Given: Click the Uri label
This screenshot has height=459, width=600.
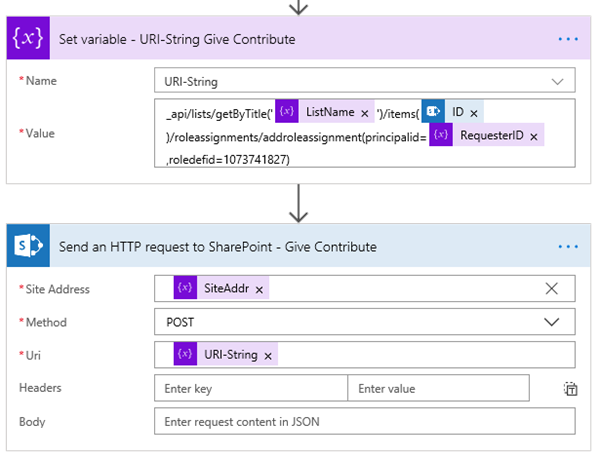Looking at the screenshot, I should coord(33,355).
